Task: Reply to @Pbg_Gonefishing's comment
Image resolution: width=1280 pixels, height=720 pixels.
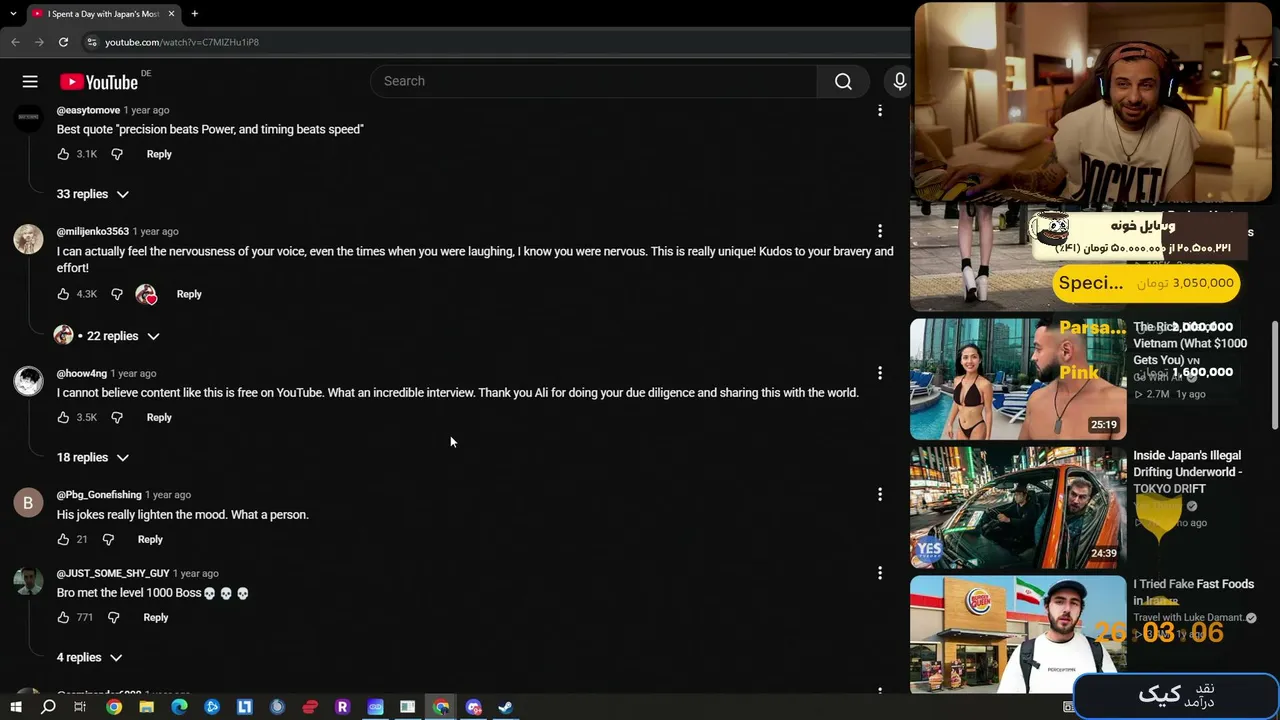Action: [x=150, y=539]
